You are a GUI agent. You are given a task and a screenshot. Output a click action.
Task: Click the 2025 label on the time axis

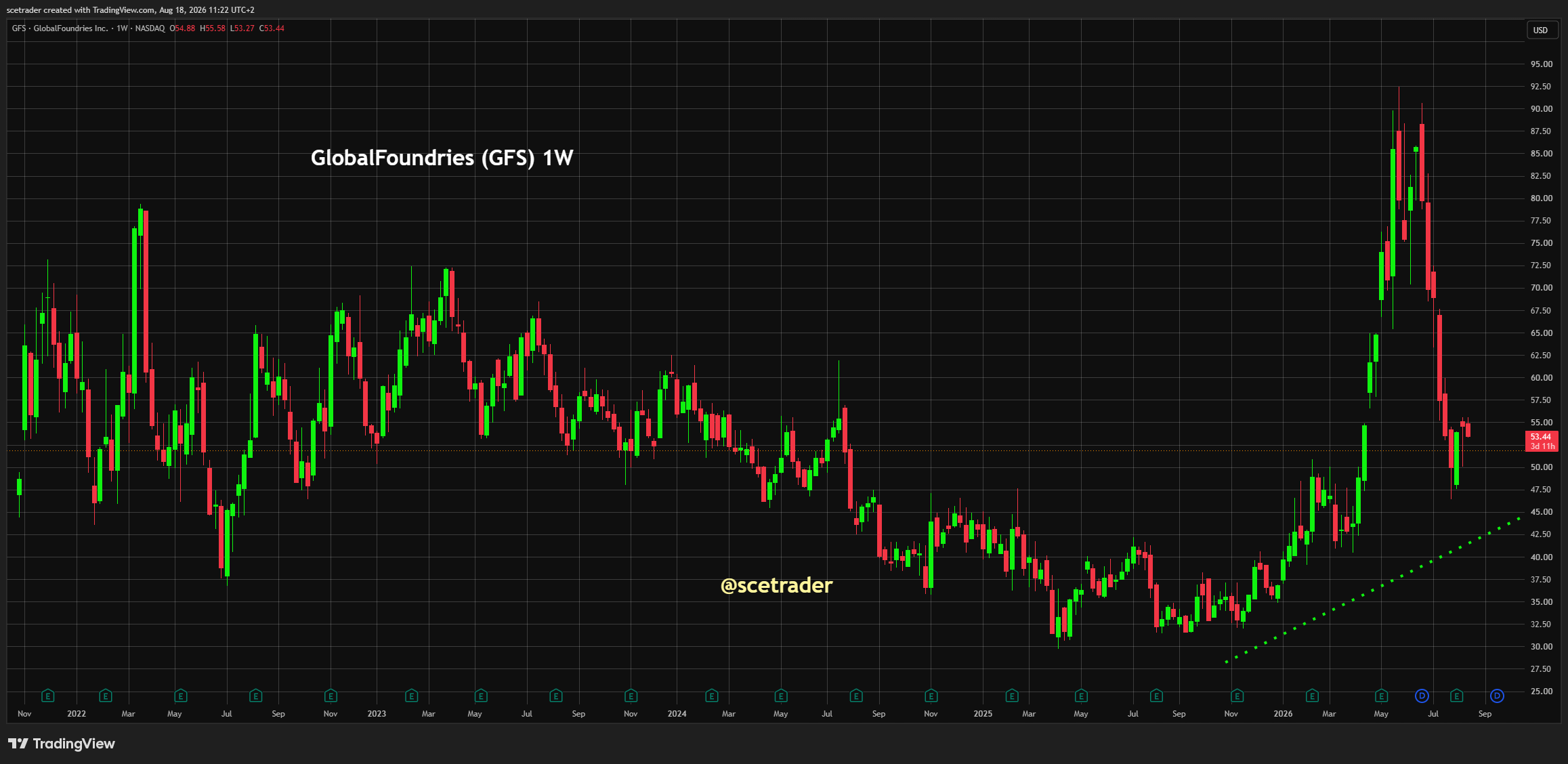(x=983, y=714)
